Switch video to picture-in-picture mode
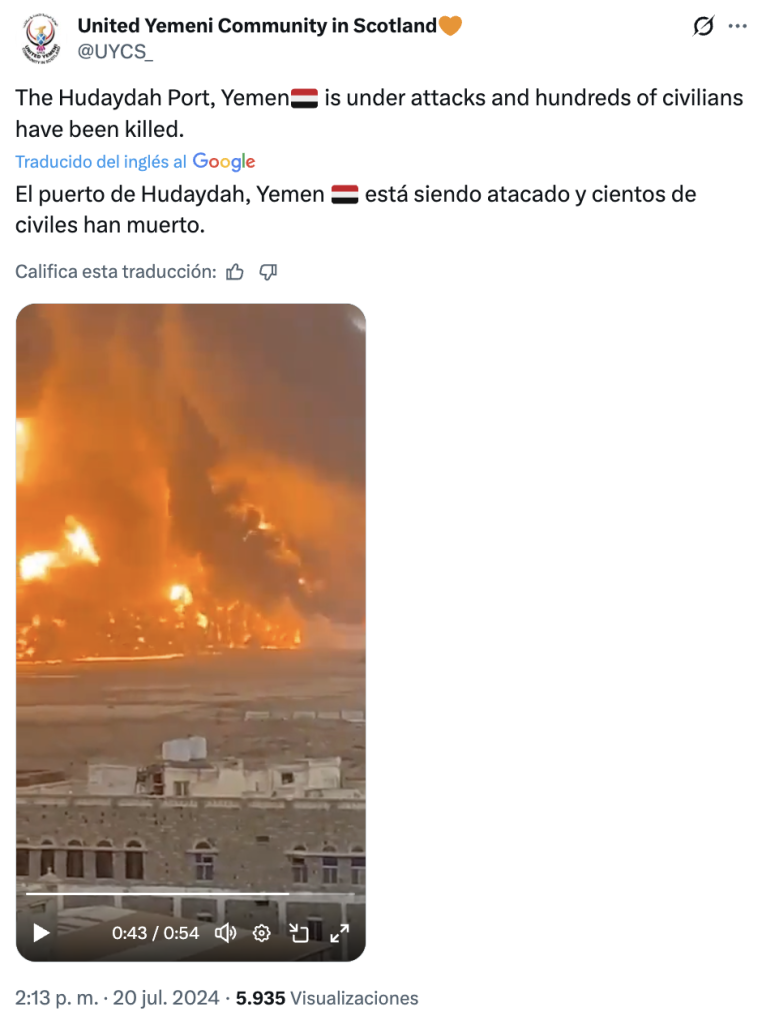This screenshot has height=1024, width=762. (x=299, y=933)
